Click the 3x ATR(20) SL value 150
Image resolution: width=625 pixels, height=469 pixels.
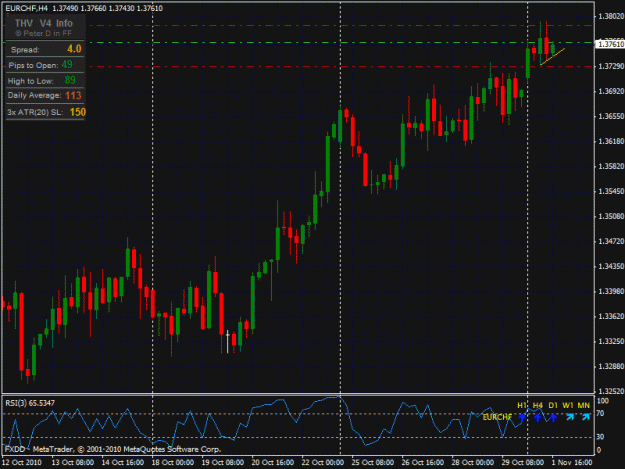(78, 112)
